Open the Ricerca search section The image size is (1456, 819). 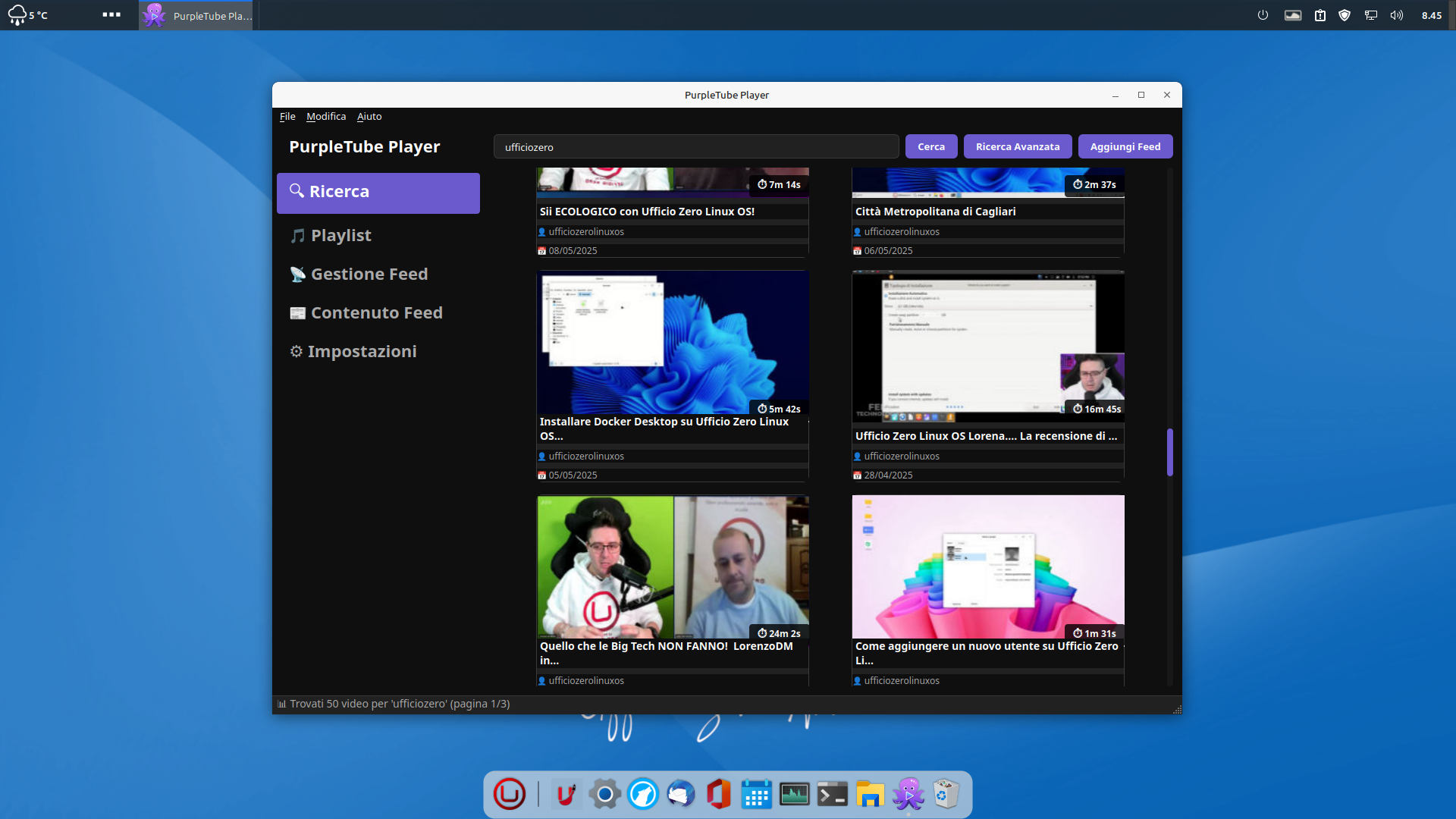378,193
